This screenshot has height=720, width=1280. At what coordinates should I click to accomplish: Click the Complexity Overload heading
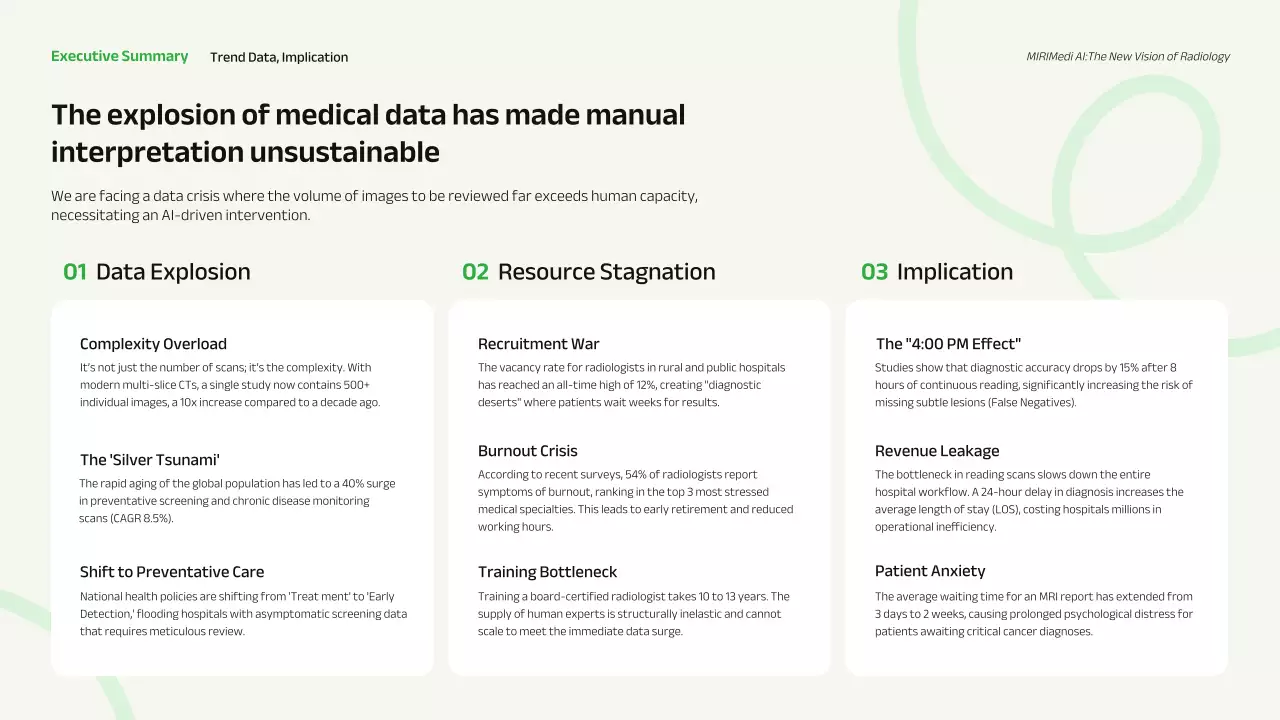click(153, 344)
